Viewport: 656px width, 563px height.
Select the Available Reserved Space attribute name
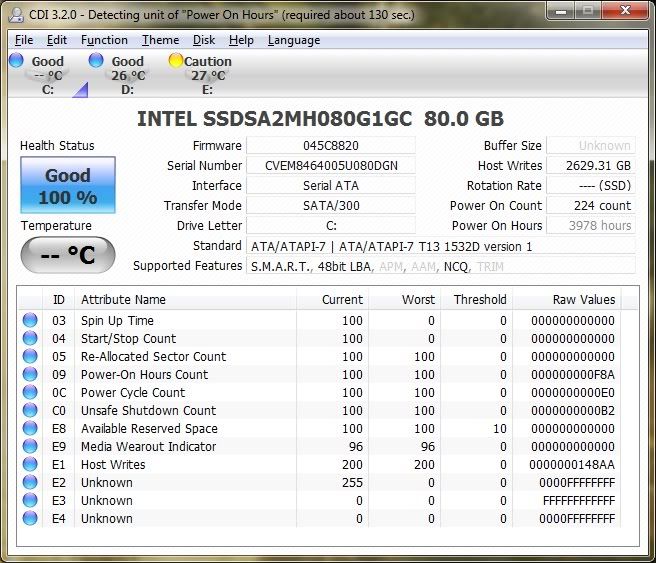(x=149, y=428)
